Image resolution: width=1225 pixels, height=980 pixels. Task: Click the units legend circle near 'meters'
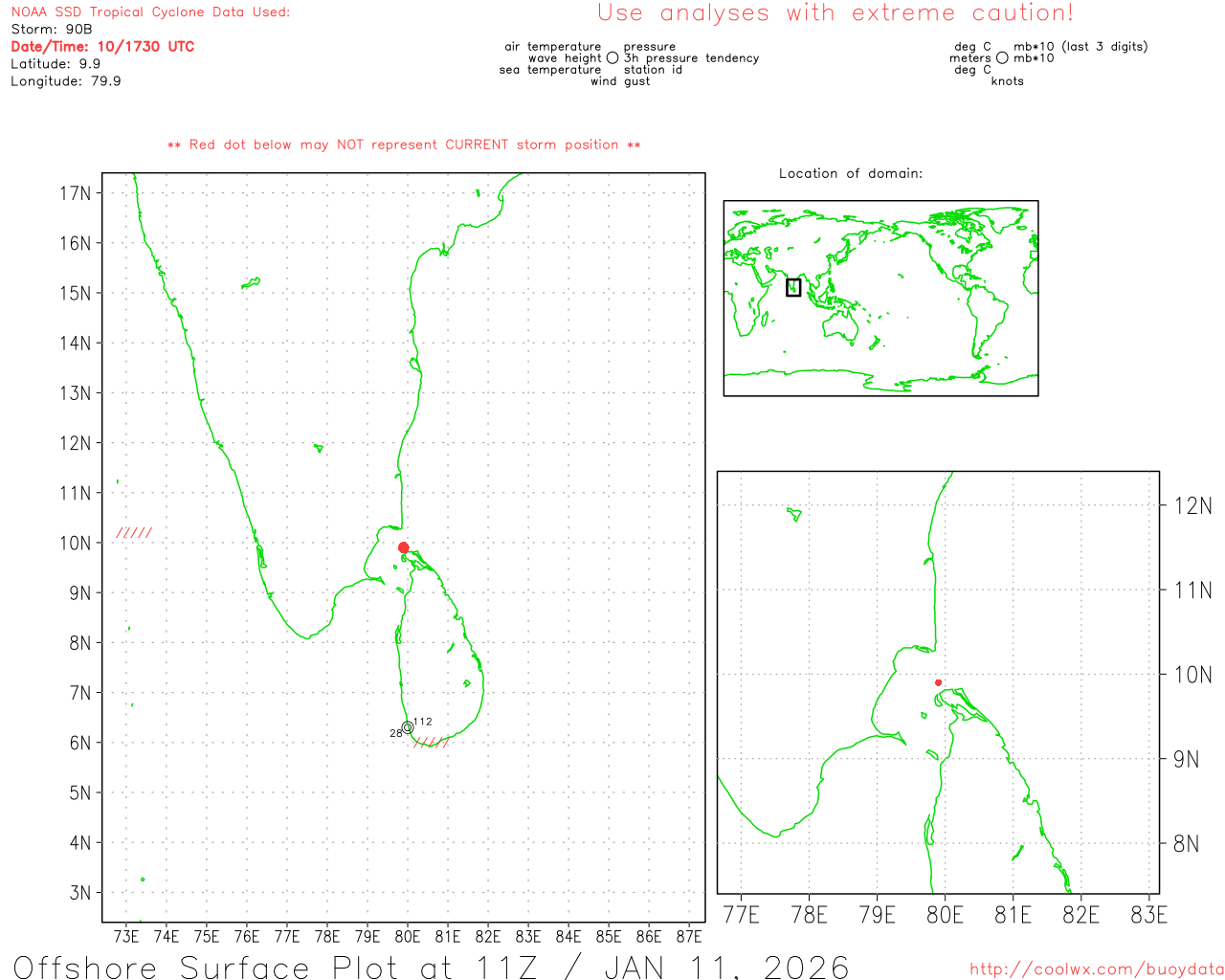1002,58
